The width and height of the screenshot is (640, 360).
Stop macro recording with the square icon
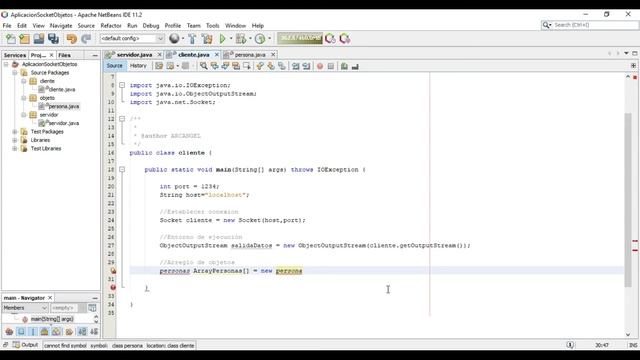[x=331, y=66]
